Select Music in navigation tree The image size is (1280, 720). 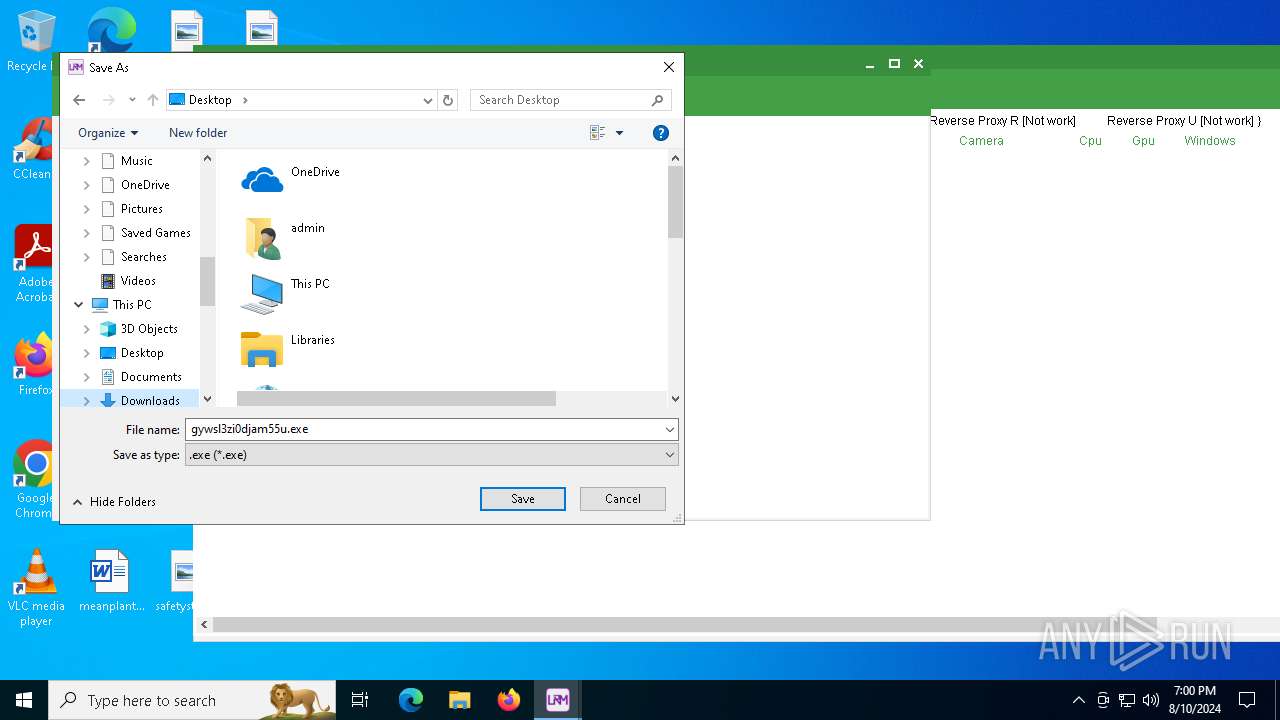(x=137, y=161)
